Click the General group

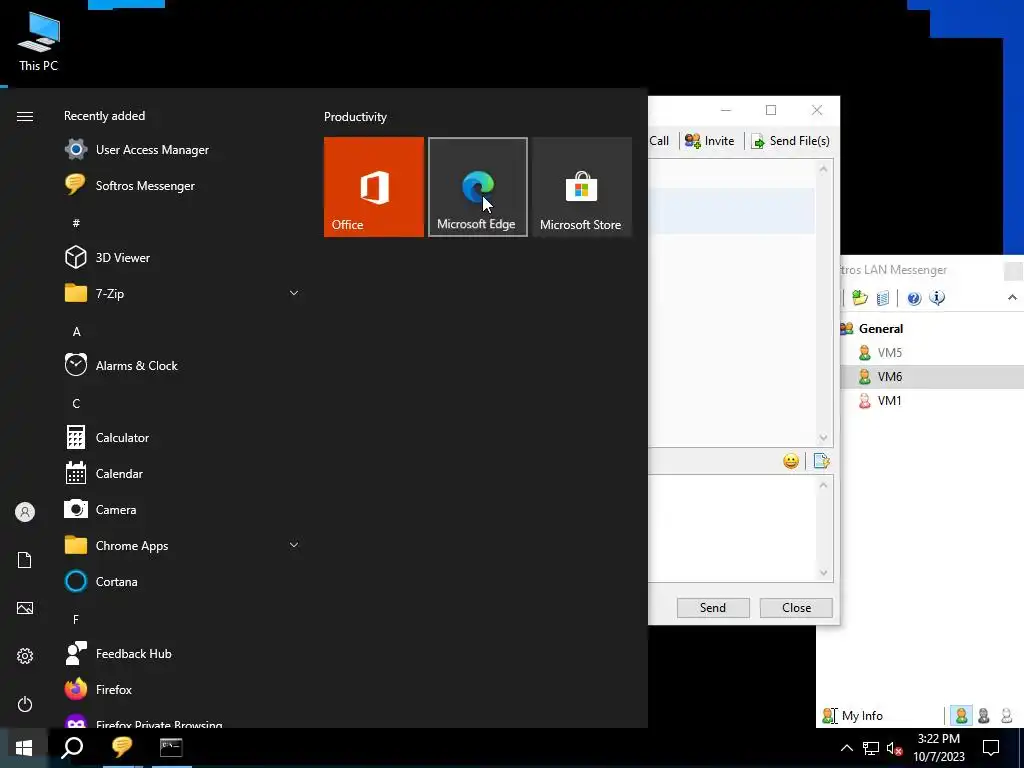click(880, 328)
